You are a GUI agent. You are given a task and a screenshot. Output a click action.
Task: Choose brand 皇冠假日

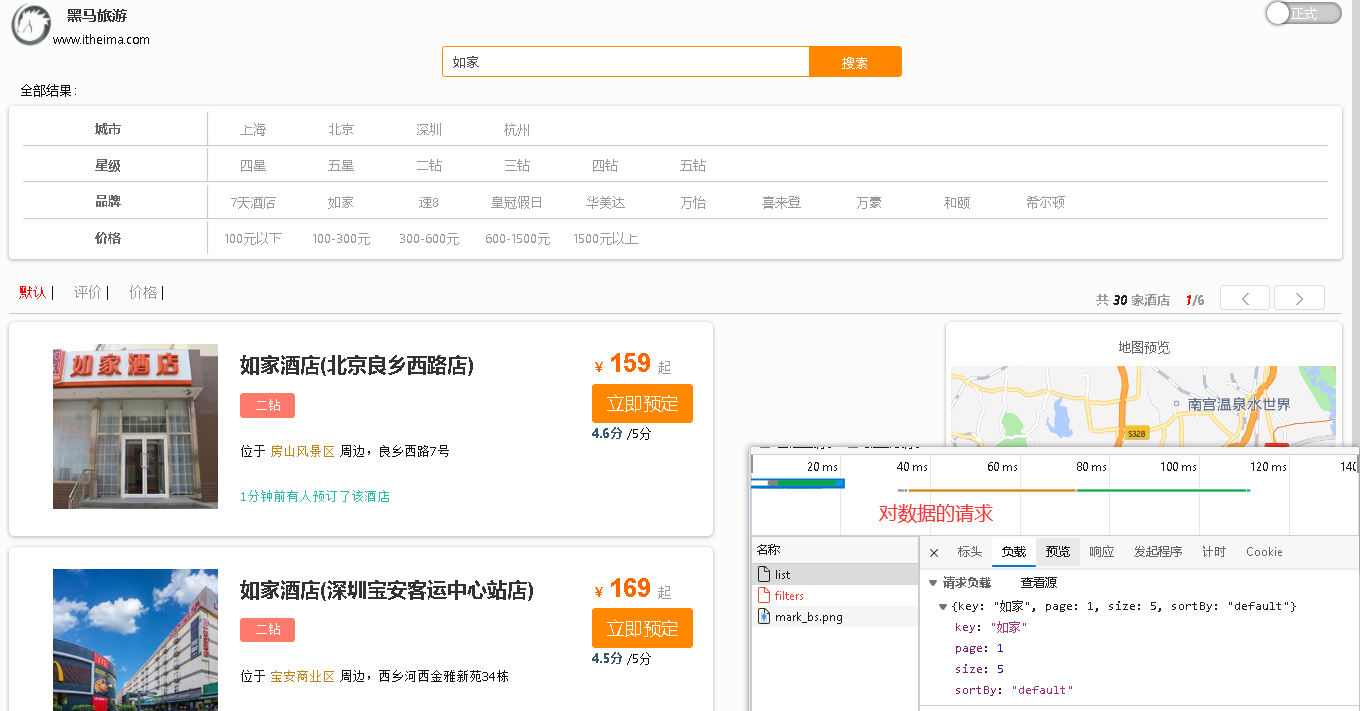[x=517, y=202]
